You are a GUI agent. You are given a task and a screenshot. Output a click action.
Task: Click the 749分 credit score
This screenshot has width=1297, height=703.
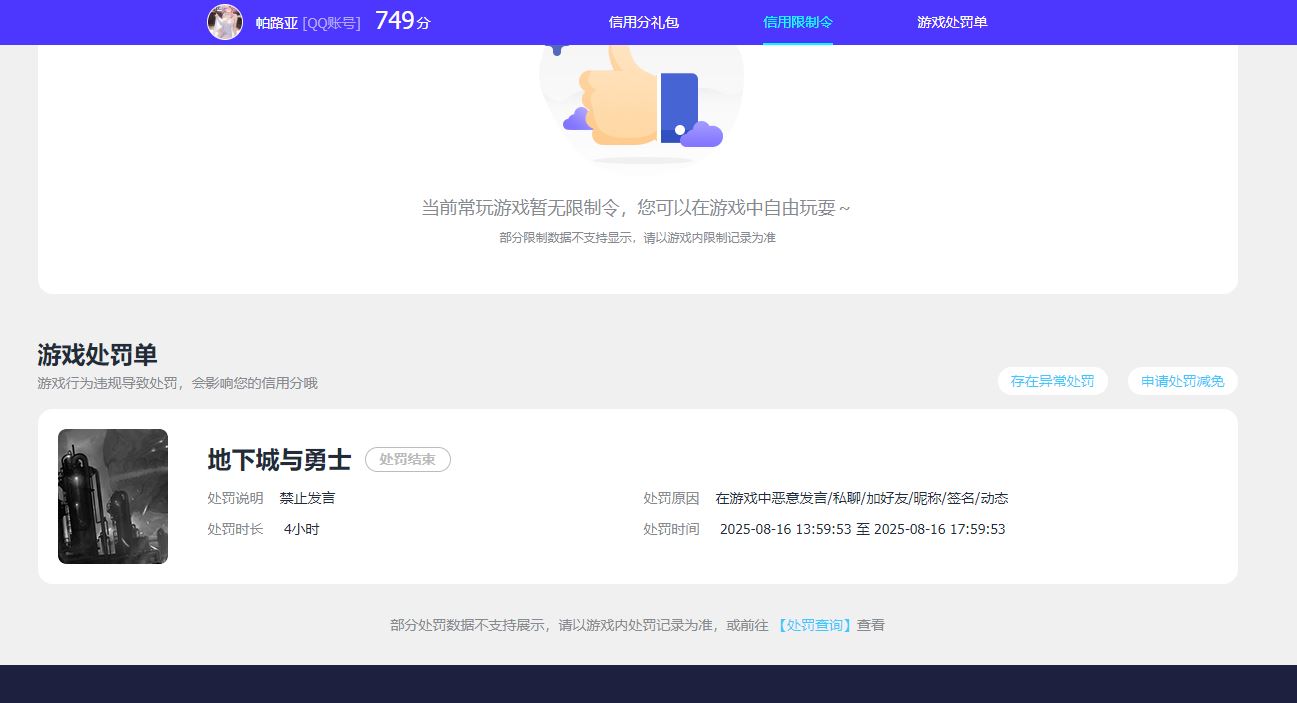402,21
